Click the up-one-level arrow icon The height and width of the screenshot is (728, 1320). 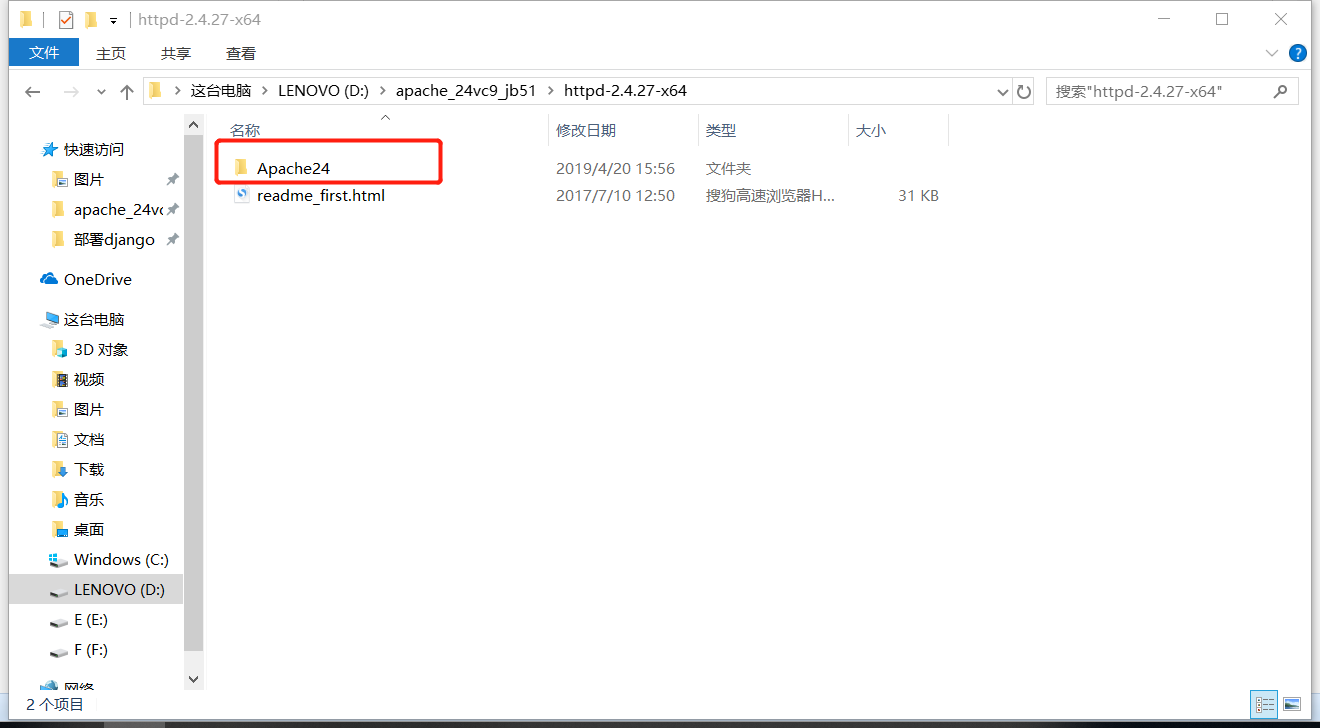(x=124, y=91)
